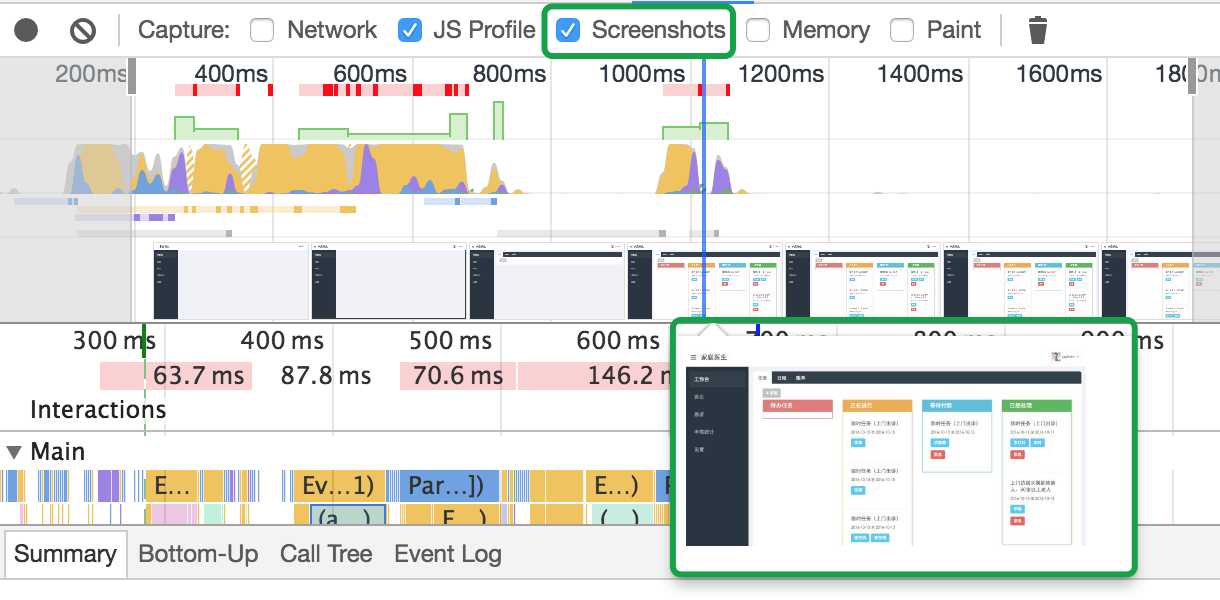Click the Clear recording icon

83,30
